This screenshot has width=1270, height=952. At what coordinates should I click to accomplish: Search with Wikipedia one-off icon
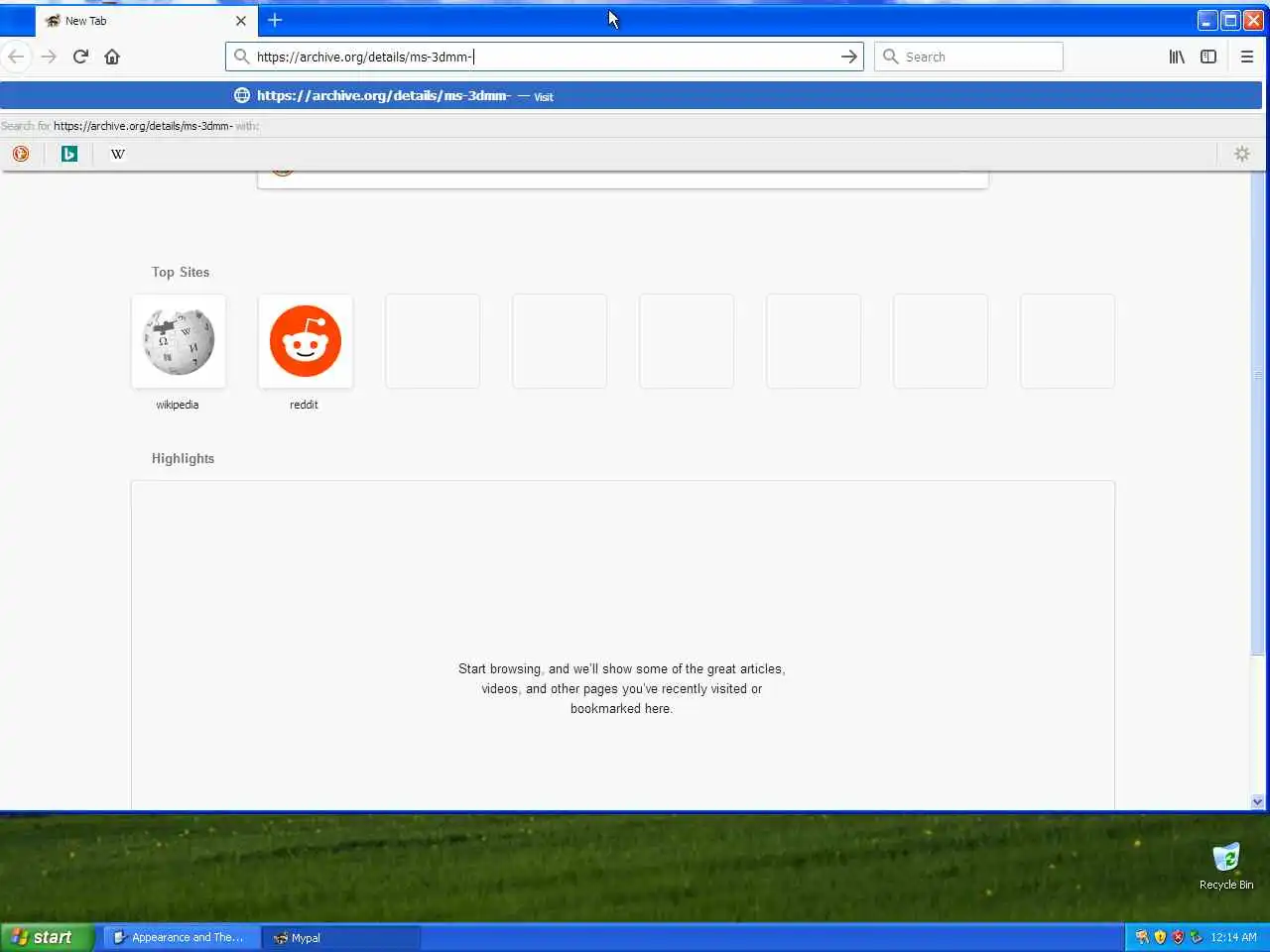click(x=118, y=154)
